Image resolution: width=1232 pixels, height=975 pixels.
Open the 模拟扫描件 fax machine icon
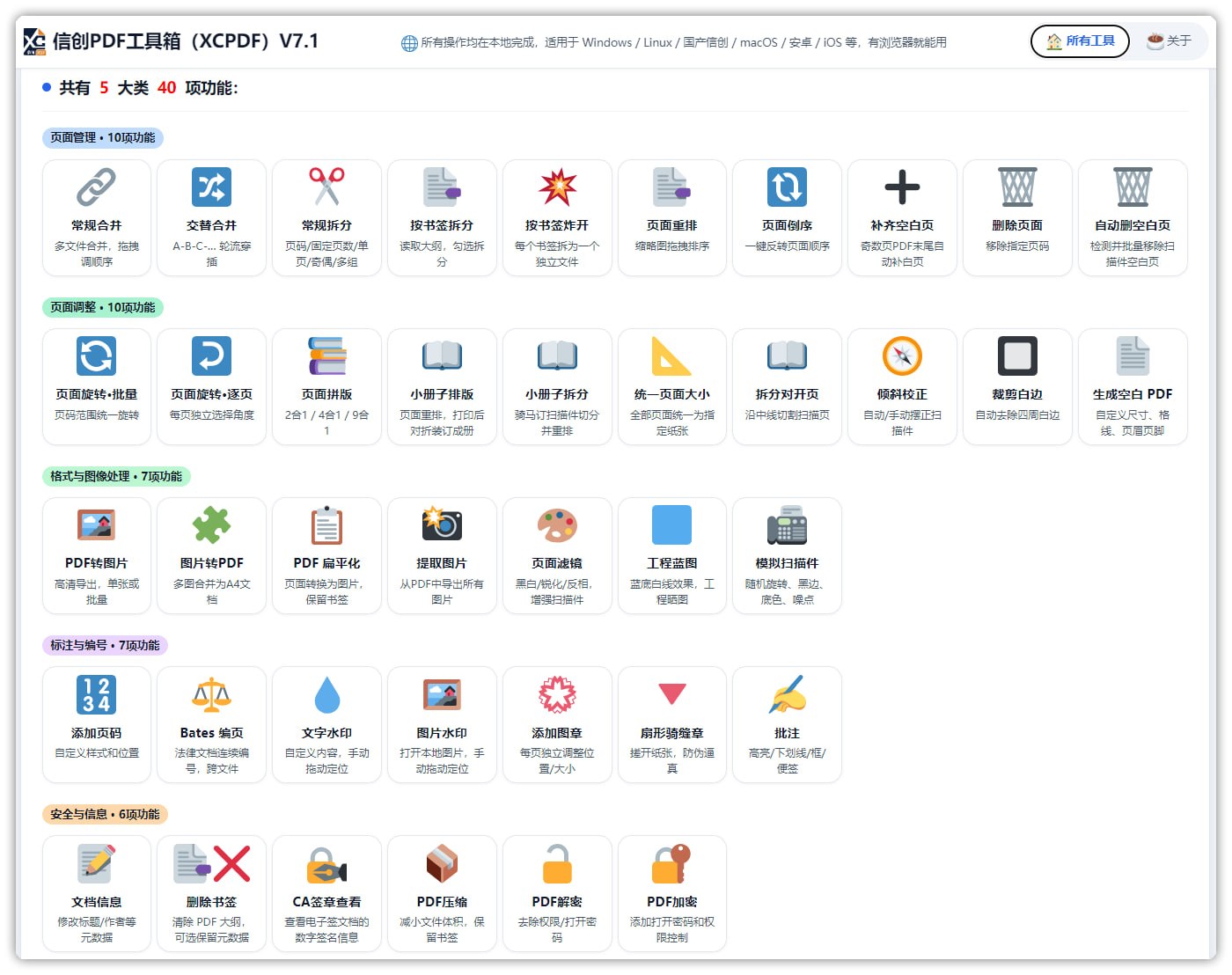tap(787, 525)
